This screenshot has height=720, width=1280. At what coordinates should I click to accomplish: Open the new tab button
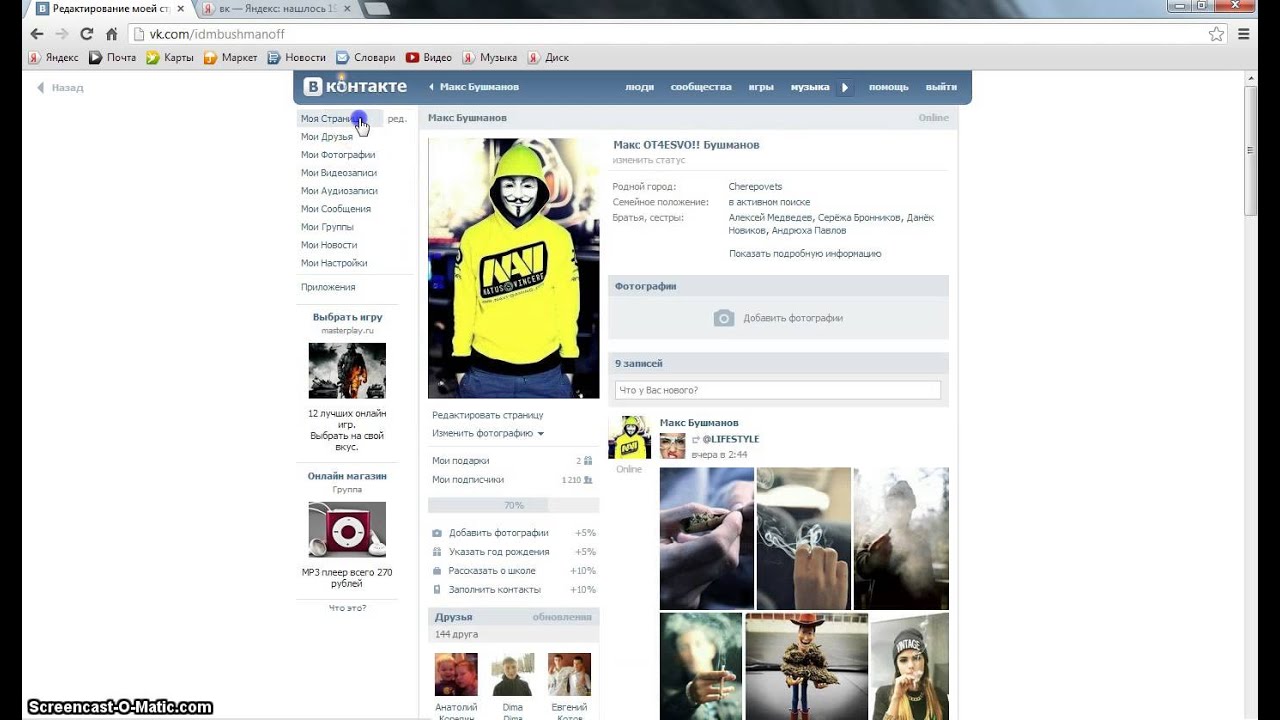pyautogui.click(x=376, y=8)
